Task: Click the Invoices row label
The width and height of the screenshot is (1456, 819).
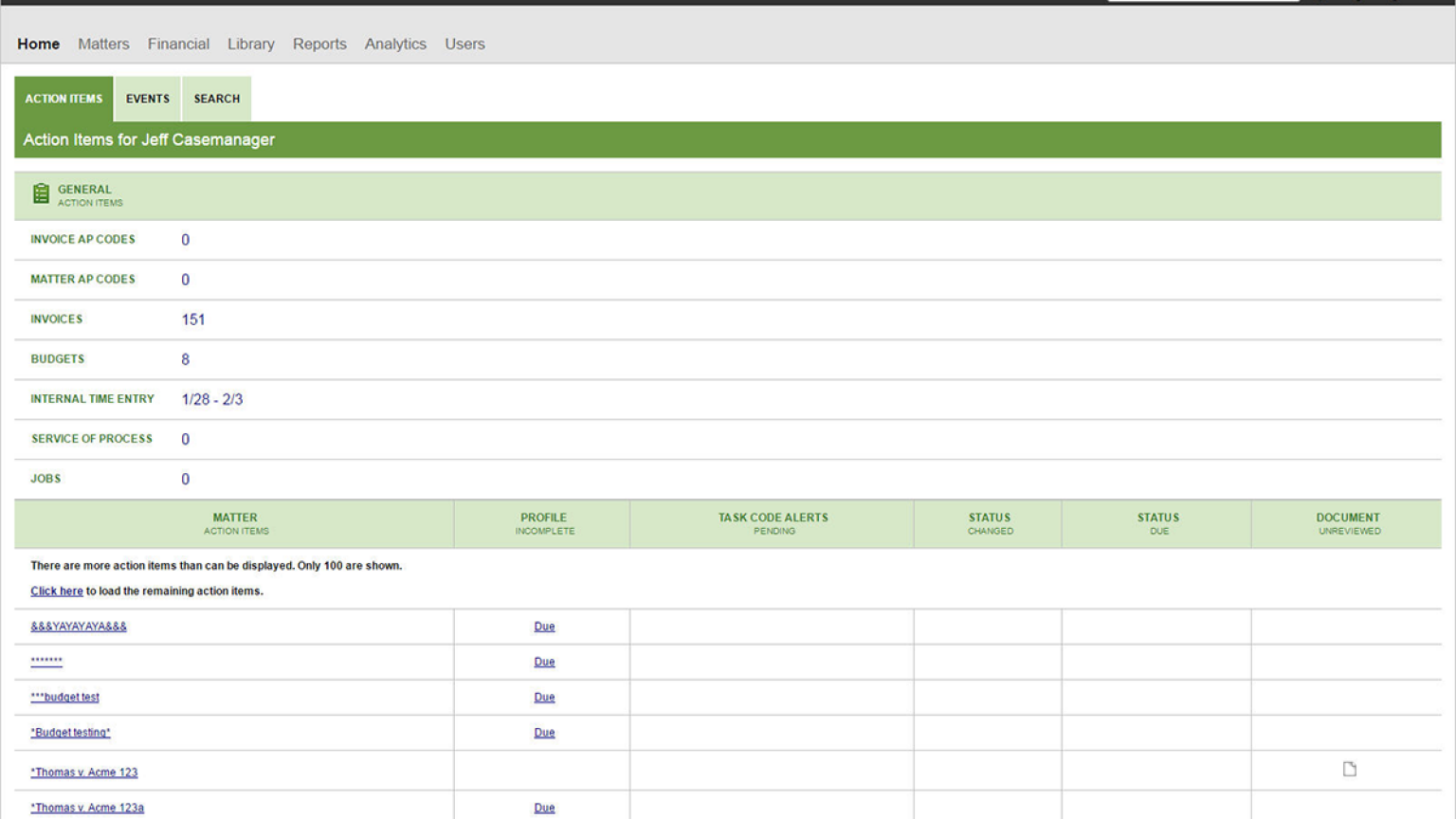Action: click(x=56, y=319)
